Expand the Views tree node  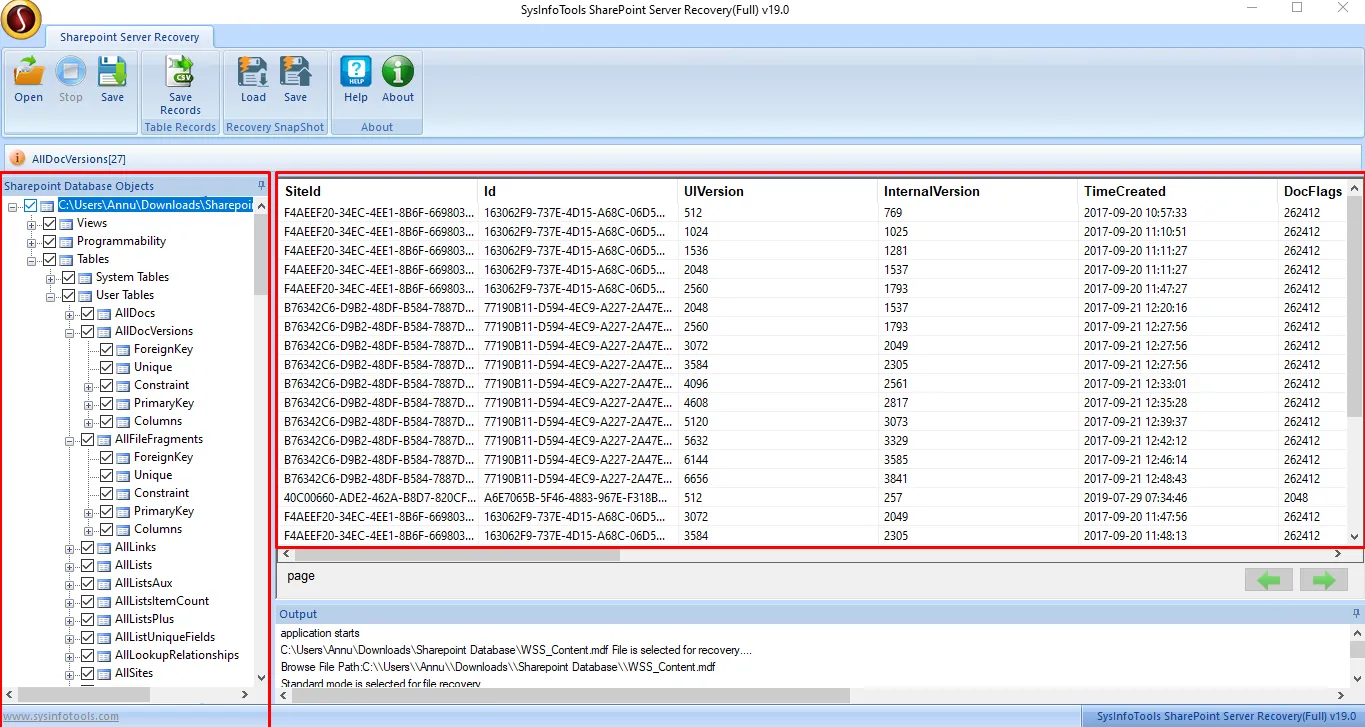32,223
